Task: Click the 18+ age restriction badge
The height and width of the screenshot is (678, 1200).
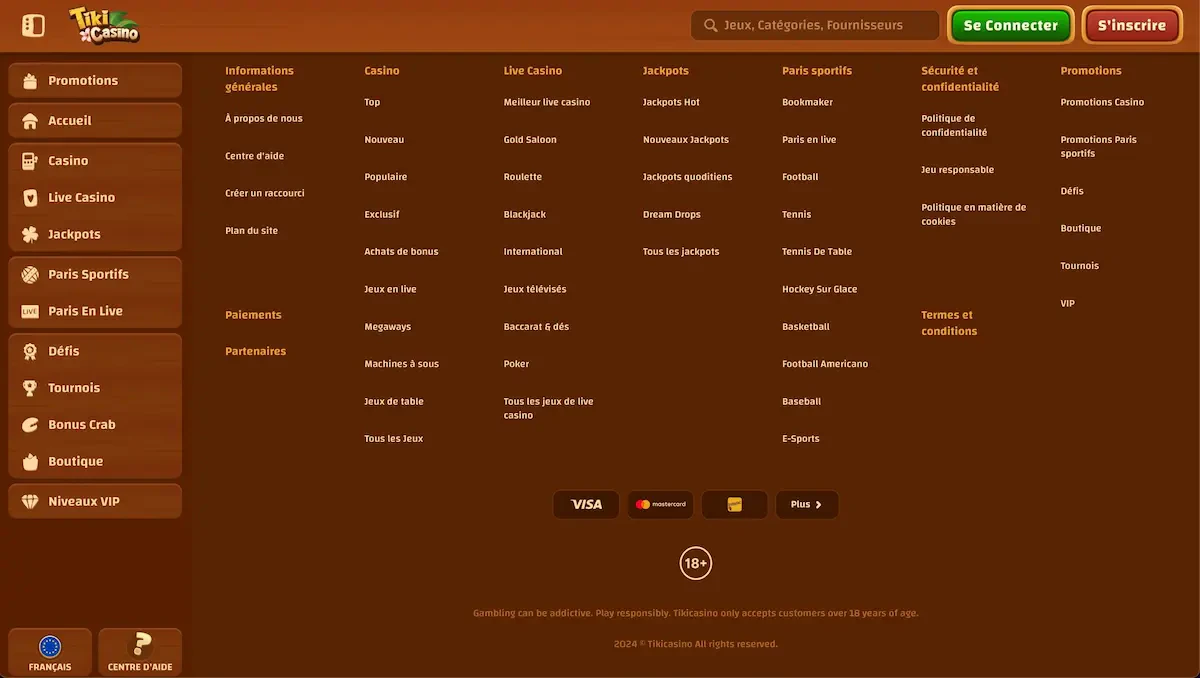Action: (696, 563)
